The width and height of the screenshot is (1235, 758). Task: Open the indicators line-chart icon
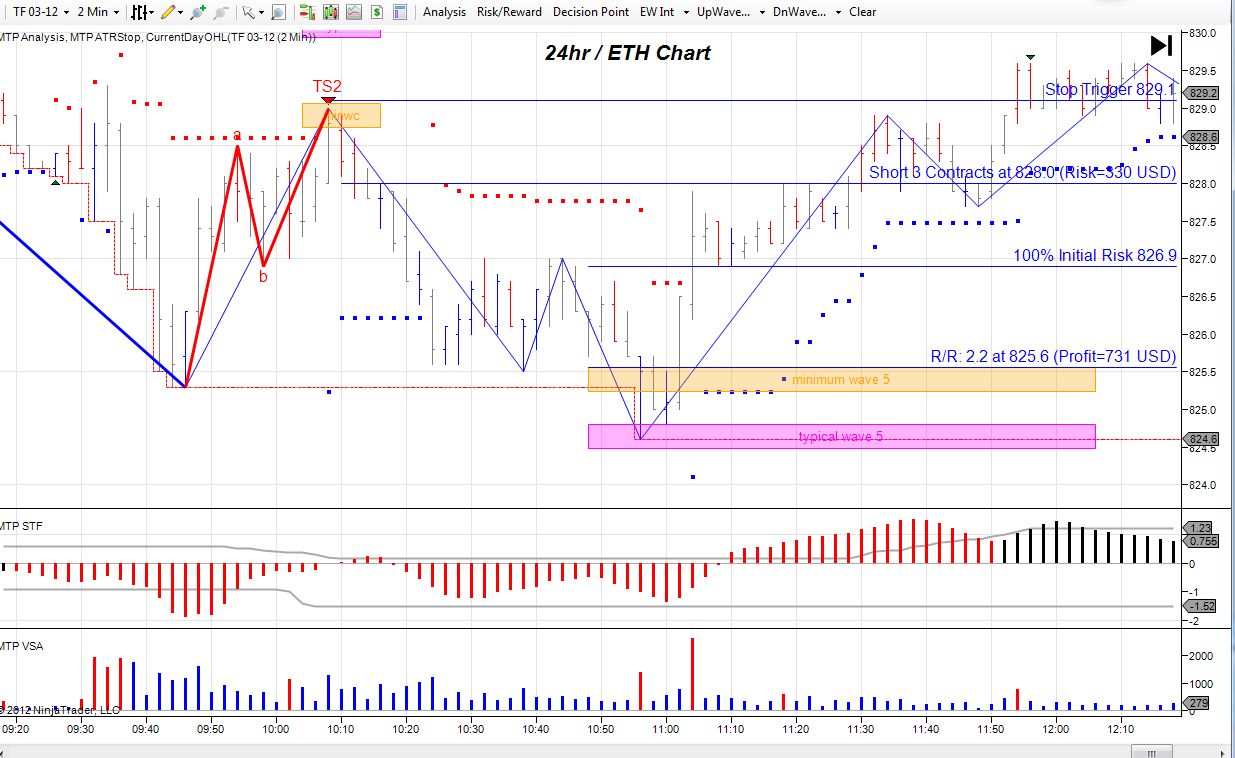[353, 12]
